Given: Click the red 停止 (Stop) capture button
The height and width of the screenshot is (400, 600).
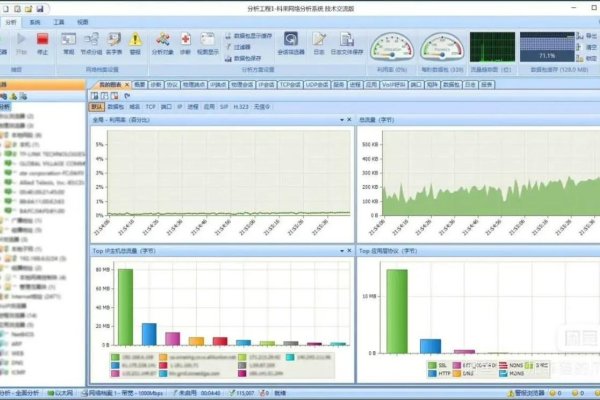Looking at the screenshot, I should (42, 44).
